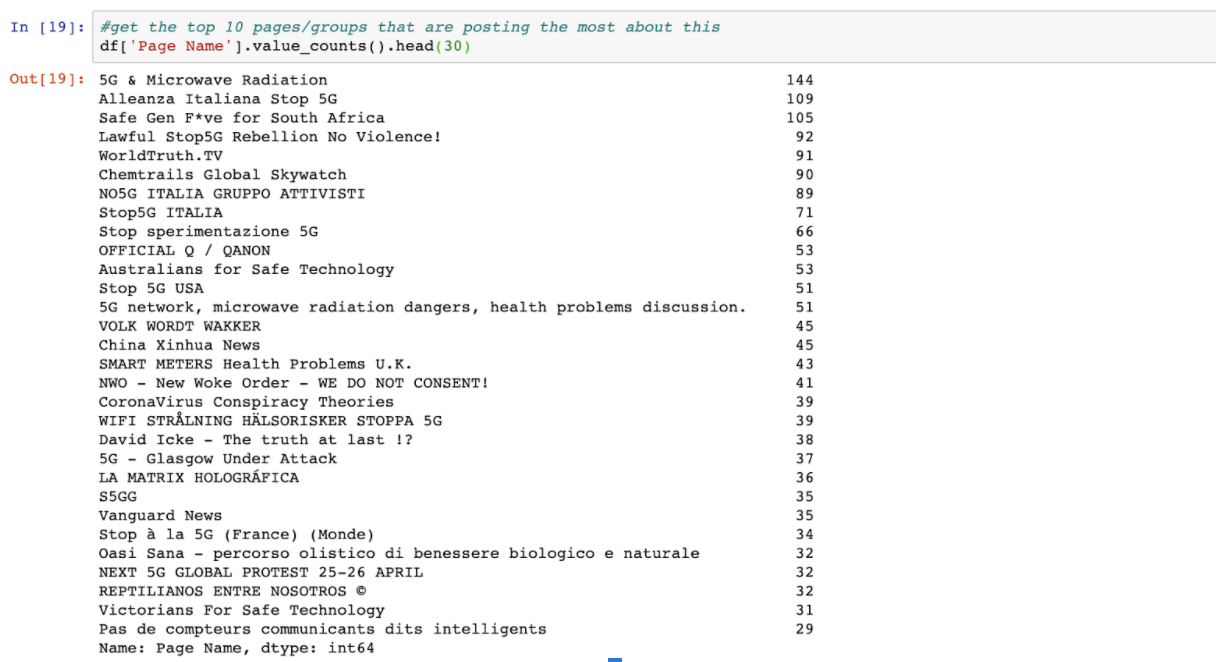The height and width of the screenshot is (662, 1216).
Task: Click the 'OFFICIAL Q / QANON' row
Action: click(184, 250)
